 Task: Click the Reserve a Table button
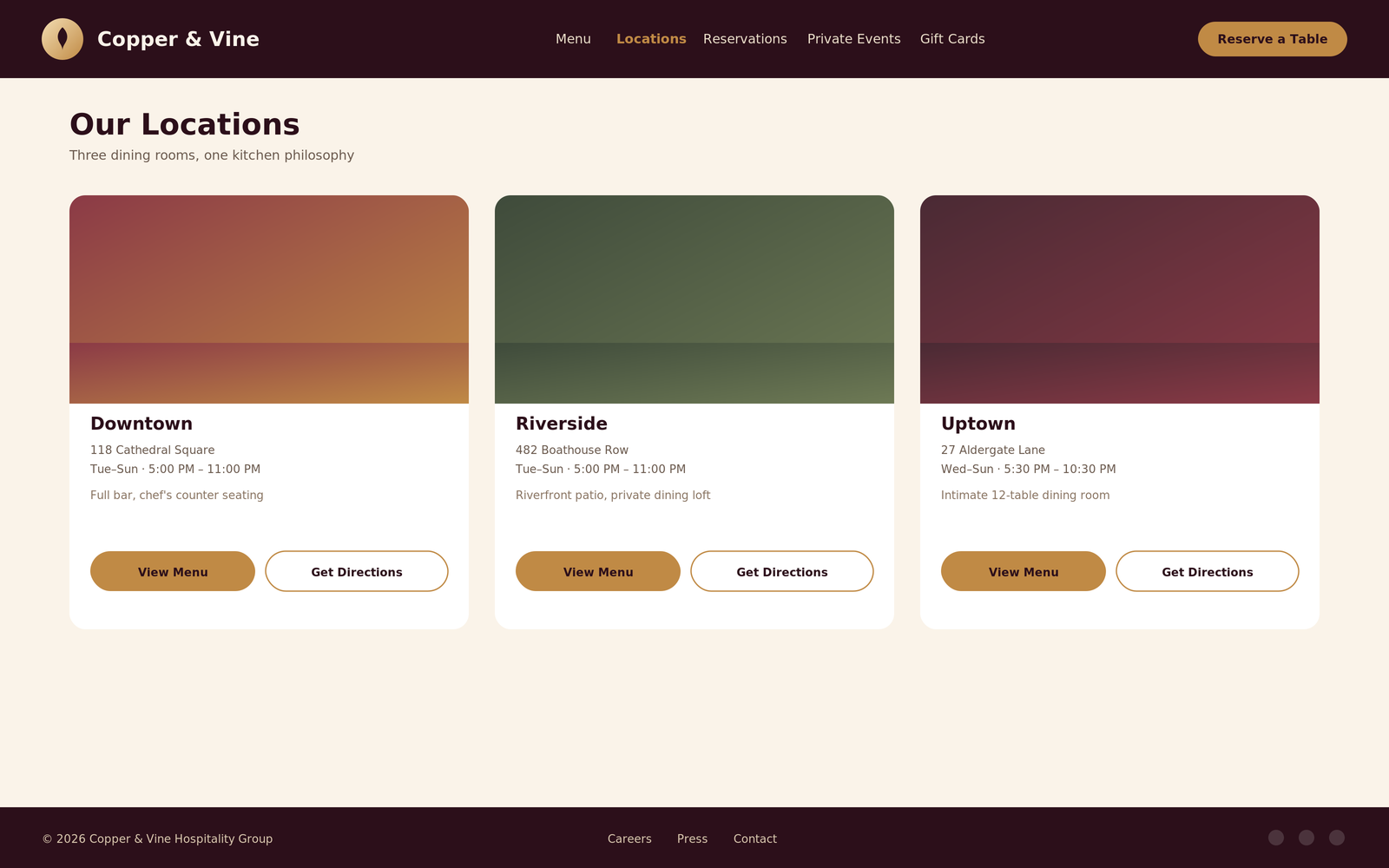[1273, 39]
